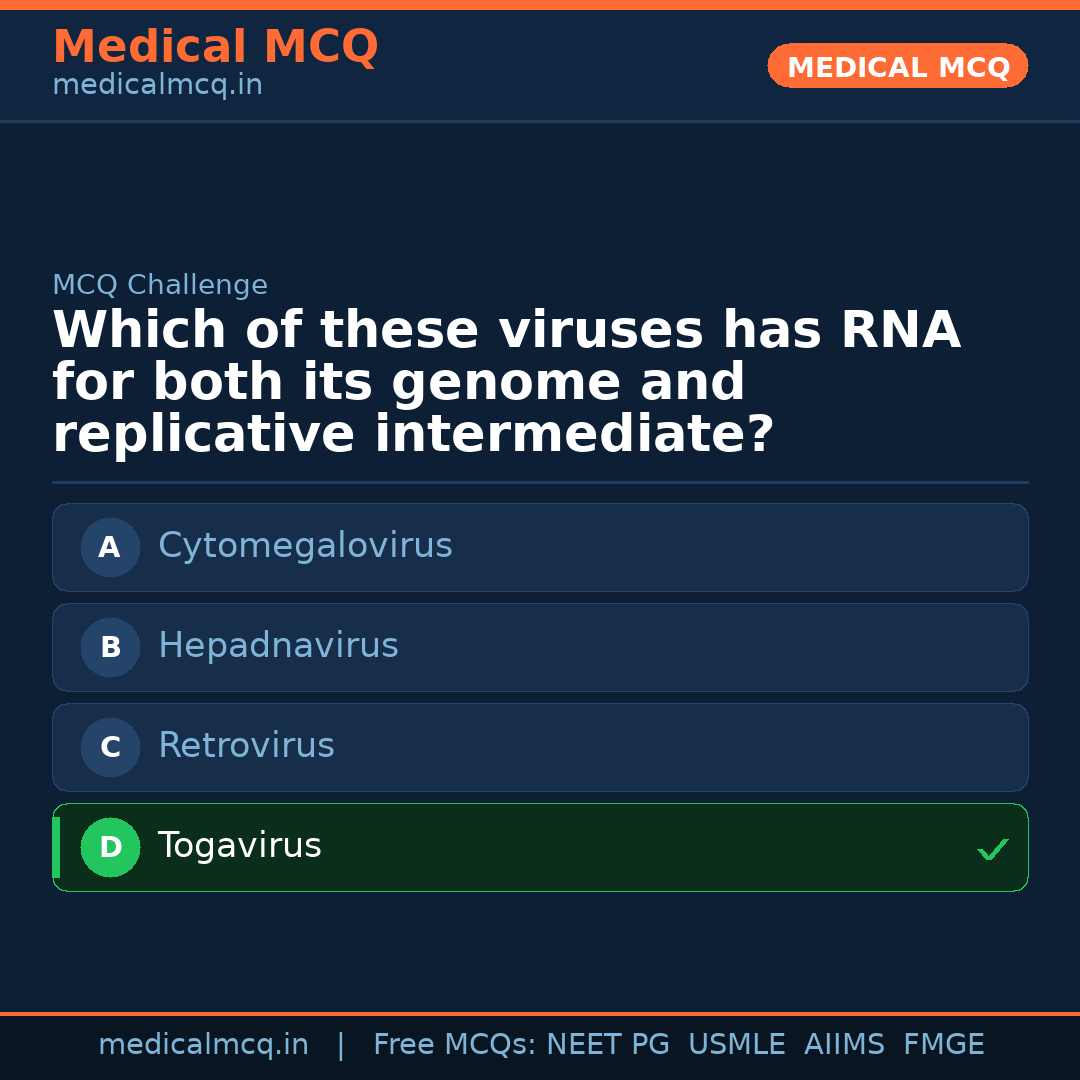
Task: Click the MCQ Challenge label above the question
Action: 160,285
